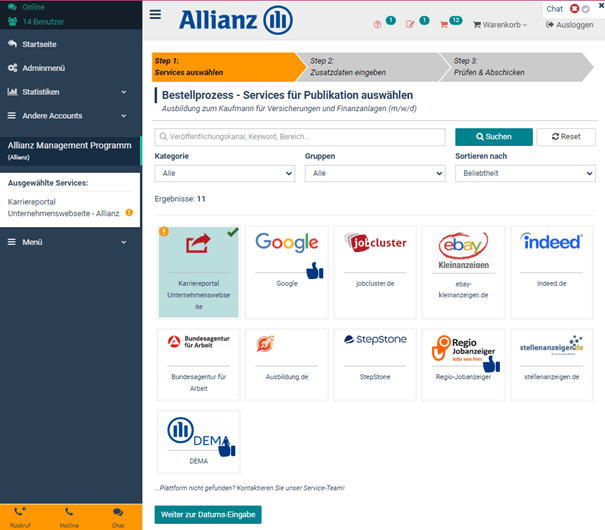This screenshot has width=605, height=530.
Task: Click Weiter zur Datums-Eingabe button
Action: (x=208, y=515)
